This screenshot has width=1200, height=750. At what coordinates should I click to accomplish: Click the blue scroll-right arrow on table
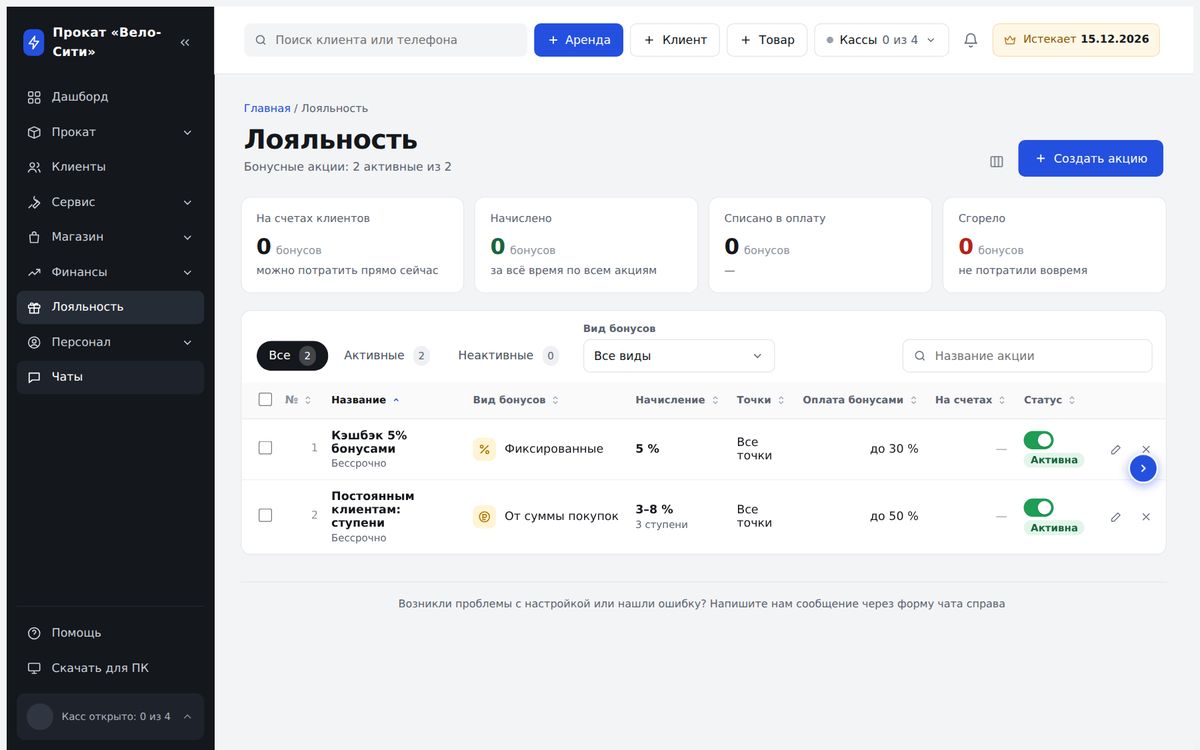click(1143, 468)
